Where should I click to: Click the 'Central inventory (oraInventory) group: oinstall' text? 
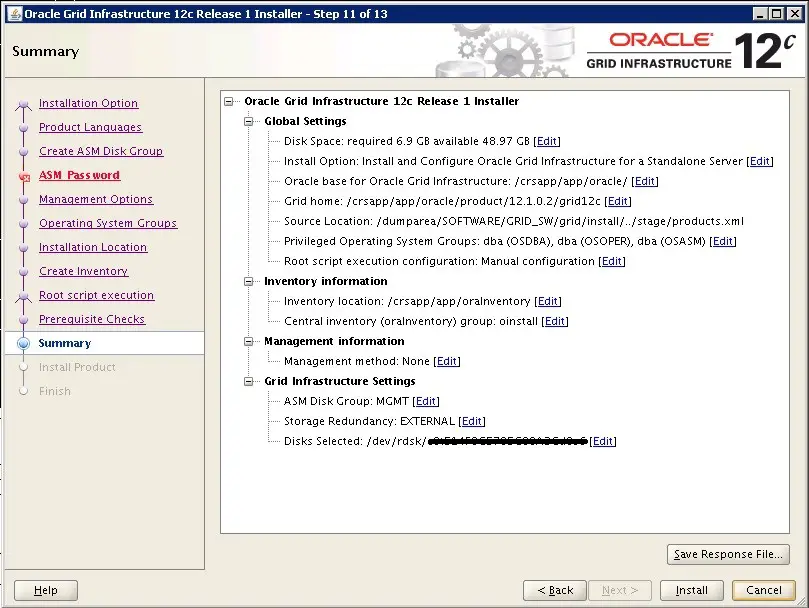point(411,322)
